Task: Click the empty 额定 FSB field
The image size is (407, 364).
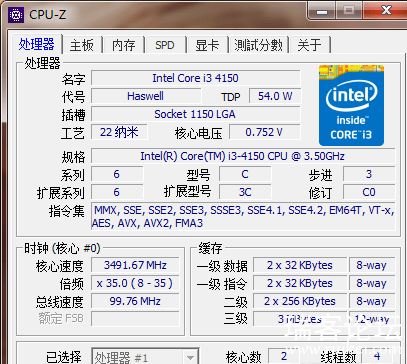Action: tap(135, 319)
